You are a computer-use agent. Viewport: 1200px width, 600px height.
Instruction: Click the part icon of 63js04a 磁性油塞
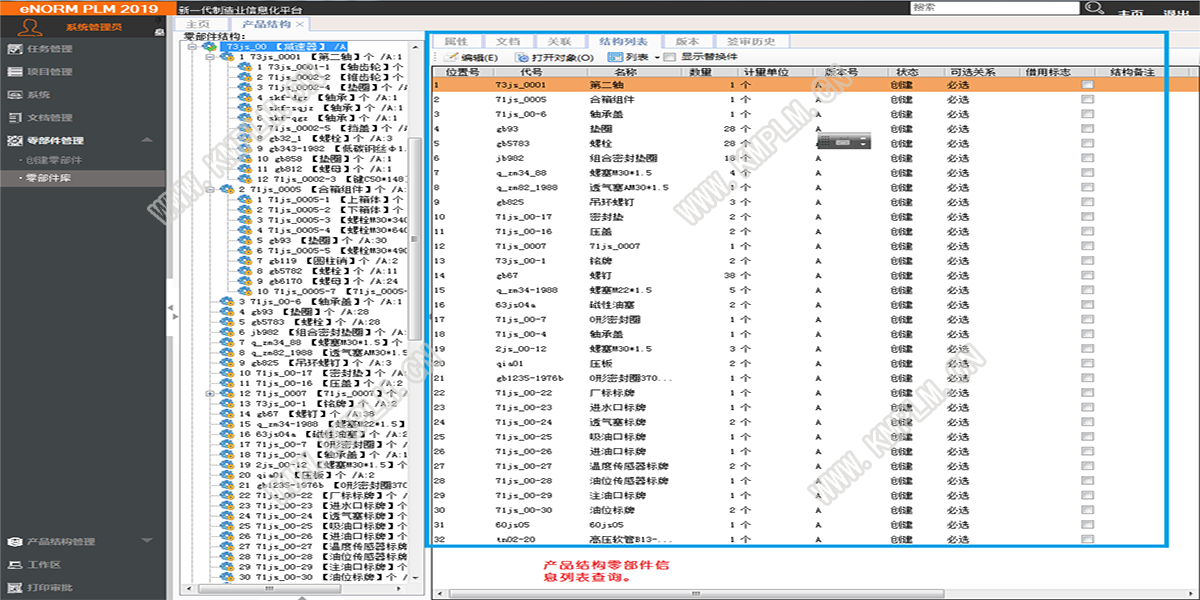click(228, 434)
